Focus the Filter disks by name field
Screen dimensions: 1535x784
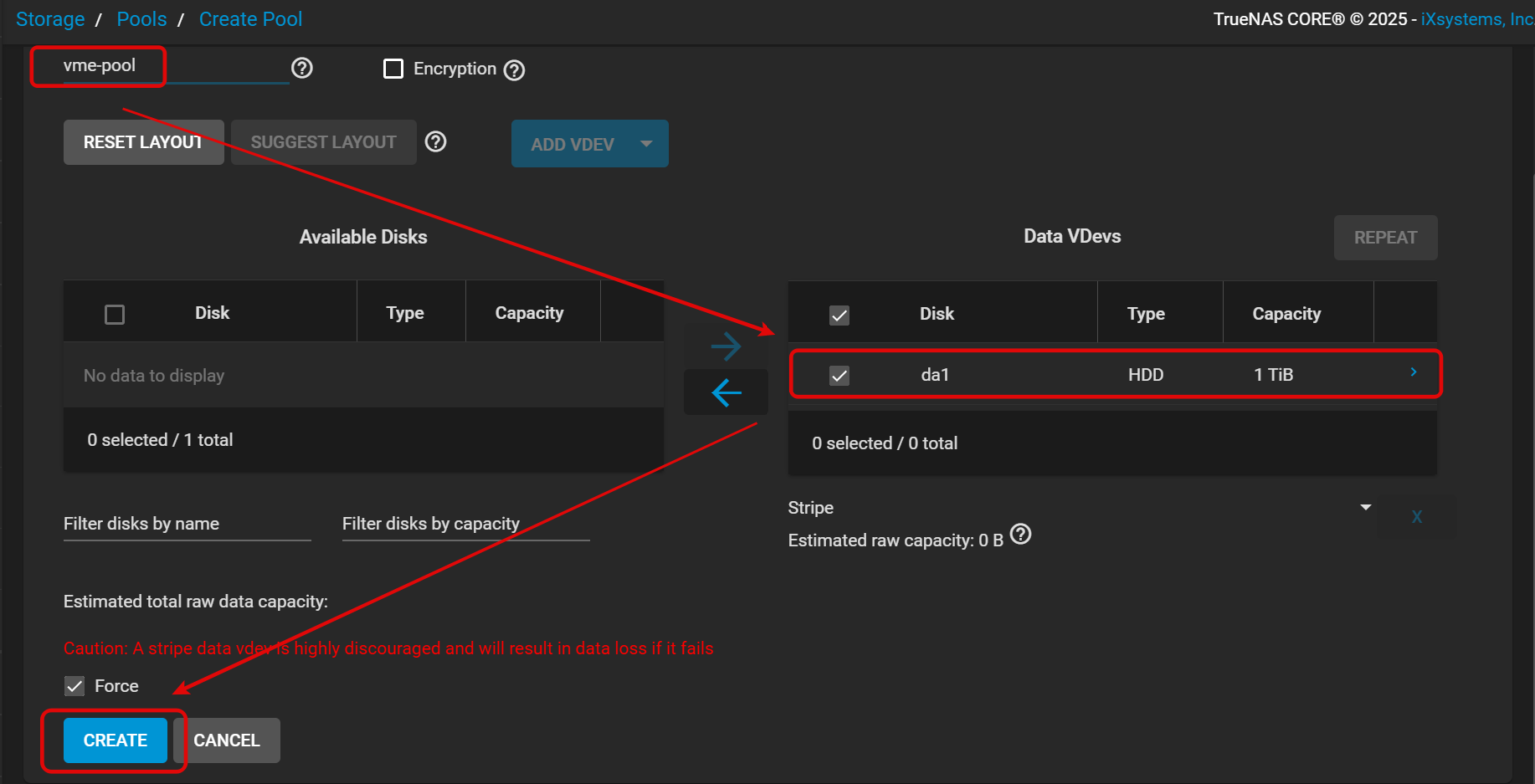coord(187,524)
